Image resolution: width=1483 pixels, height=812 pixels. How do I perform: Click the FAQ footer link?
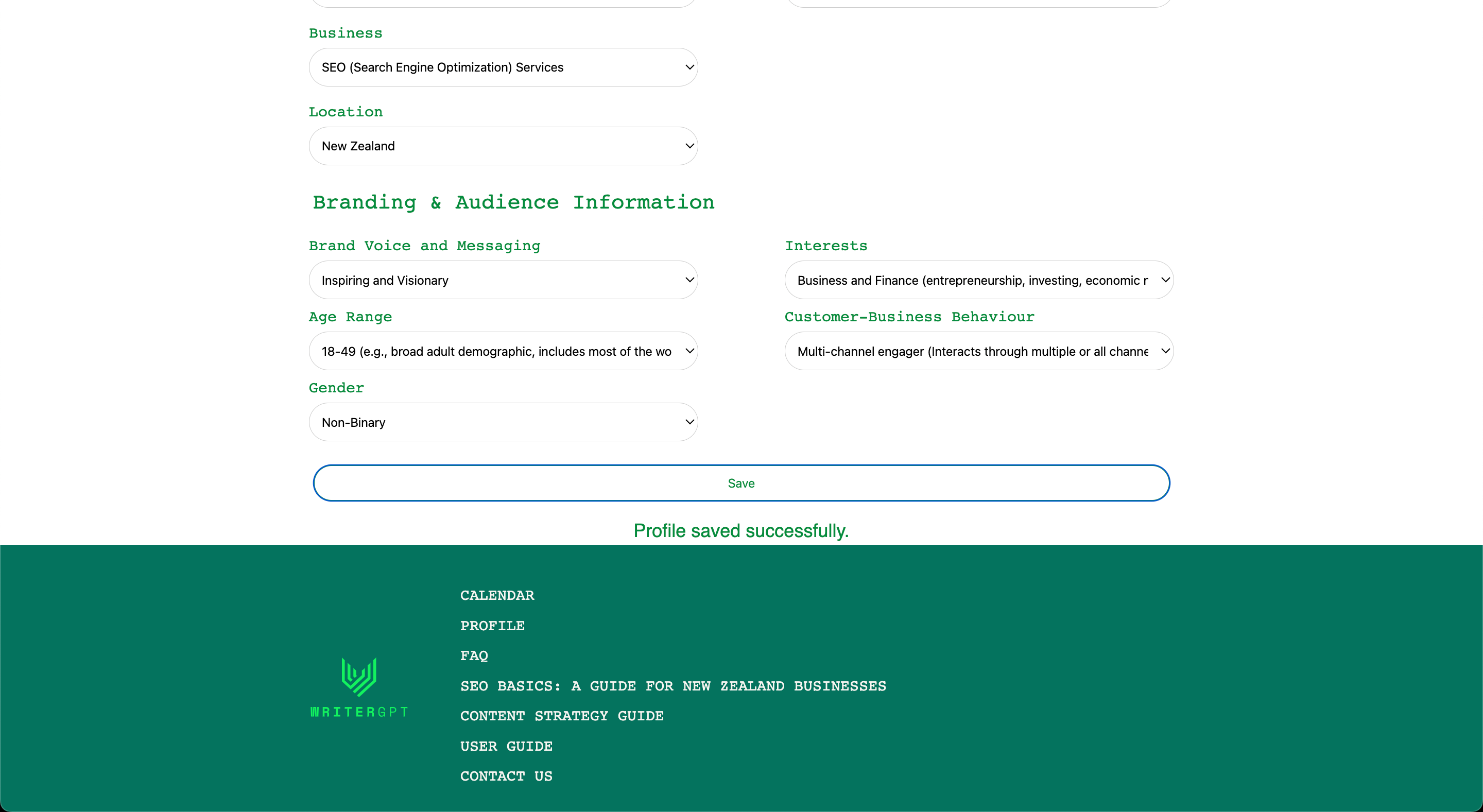[474, 656]
